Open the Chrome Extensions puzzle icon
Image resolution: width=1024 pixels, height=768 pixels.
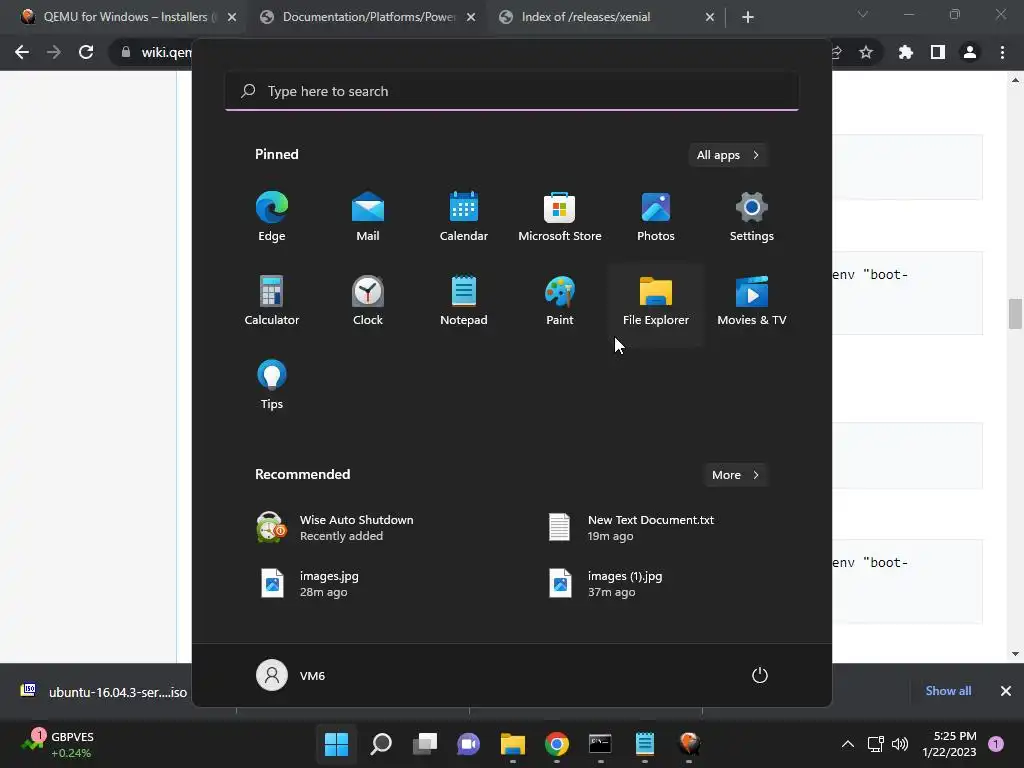[906, 52]
